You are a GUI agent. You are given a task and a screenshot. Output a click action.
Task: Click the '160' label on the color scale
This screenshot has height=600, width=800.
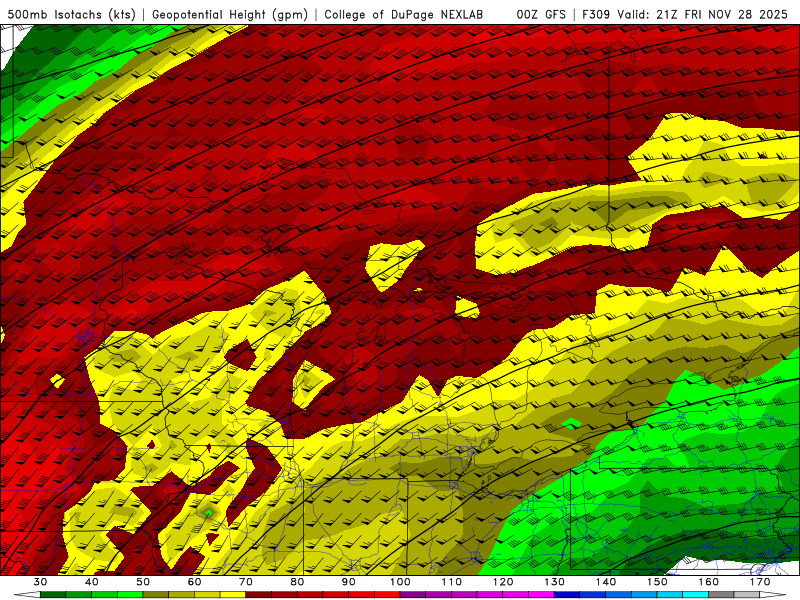pyautogui.click(x=709, y=582)
